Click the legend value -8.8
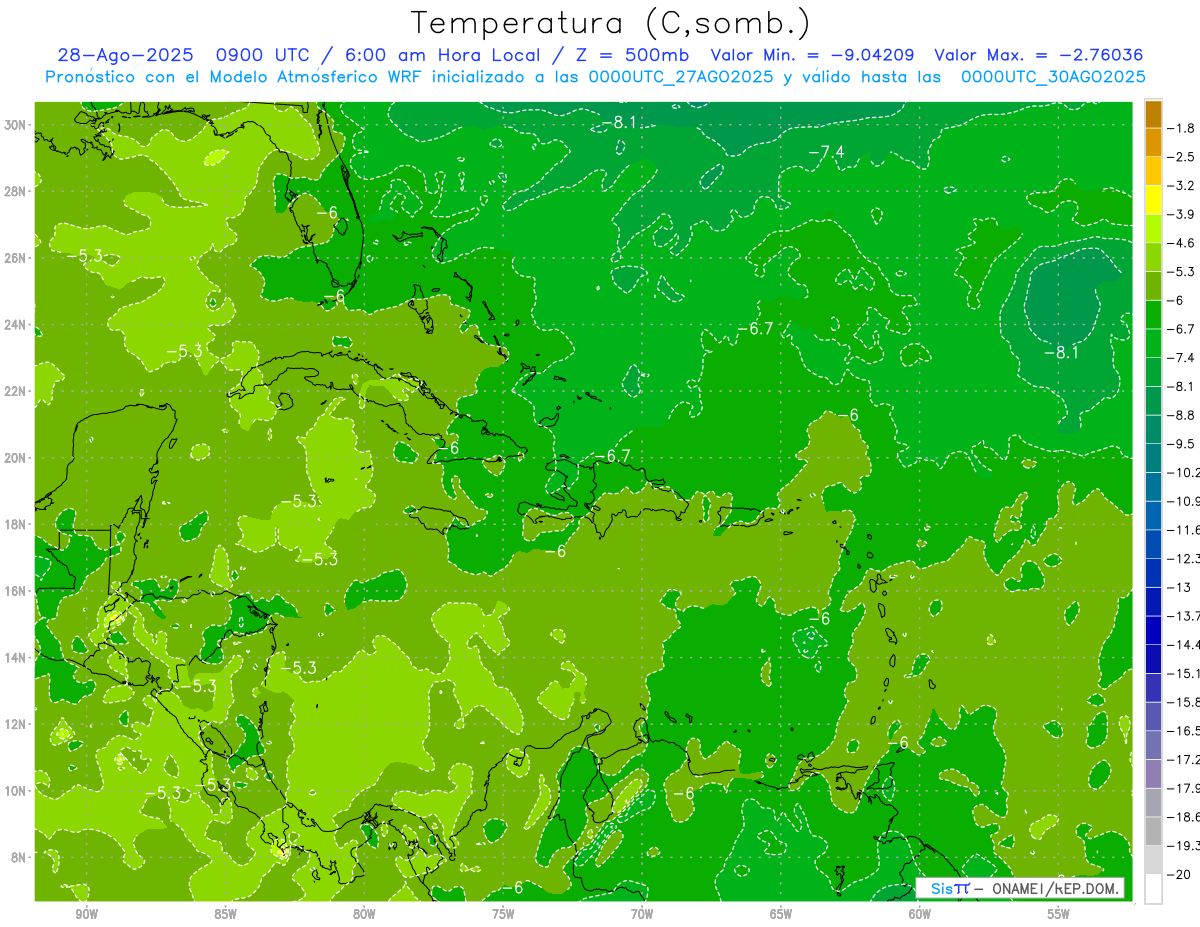The height and width of the screenshot is (927, 1200). click(1181, 415)
